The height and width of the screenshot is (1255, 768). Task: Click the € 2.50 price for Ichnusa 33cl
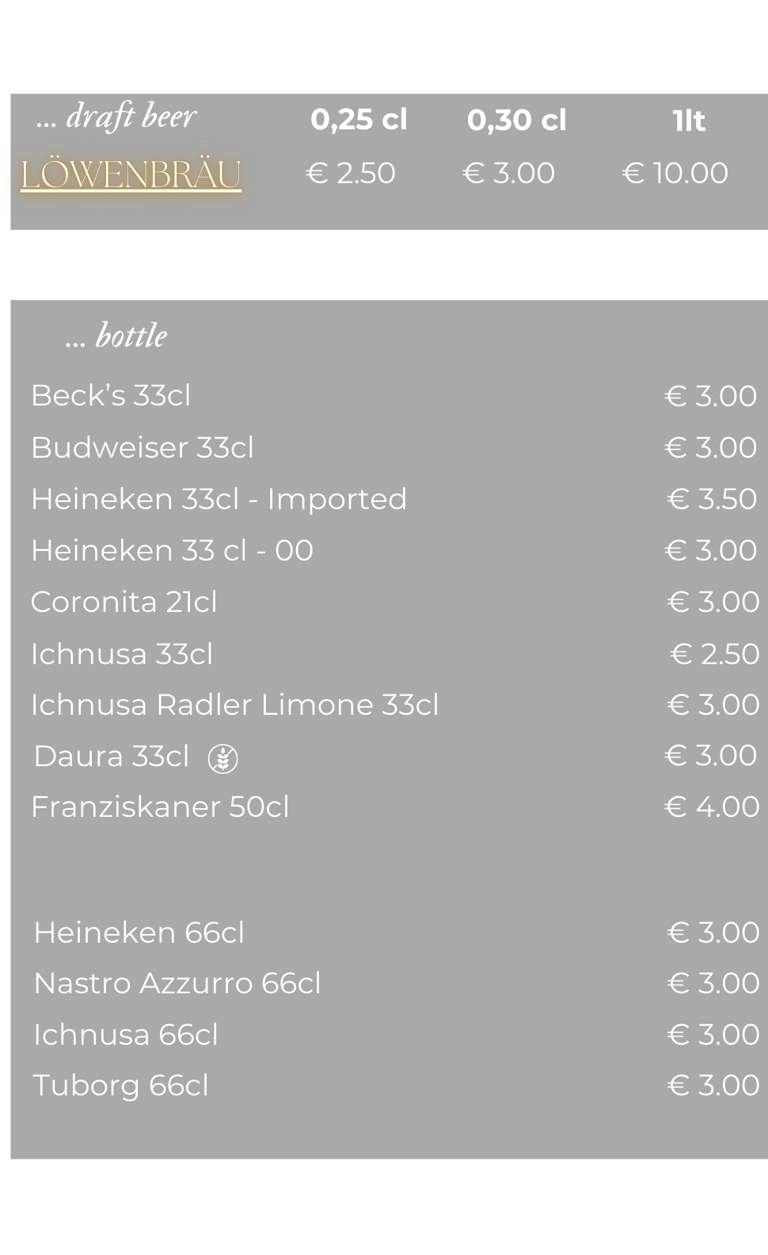click(x=714, y=654)
